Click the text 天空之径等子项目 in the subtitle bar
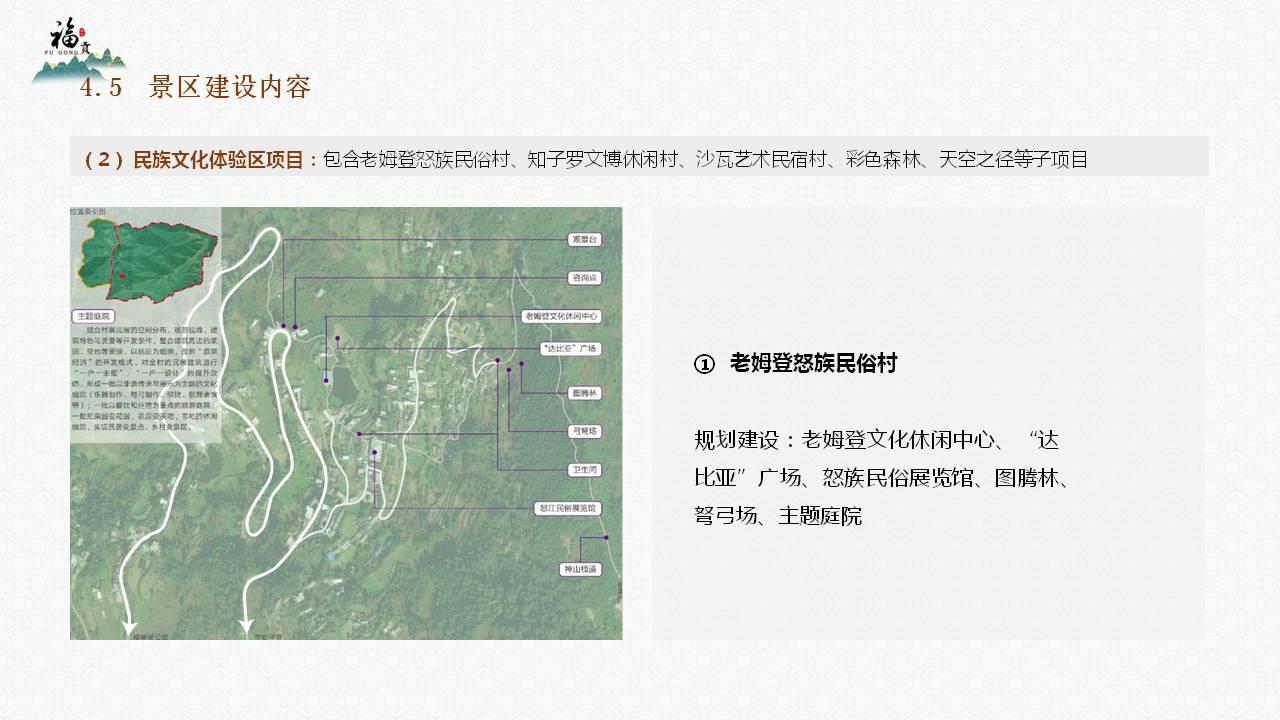This screenshot has height=720, width=1280. click(x=1013, y=159)
